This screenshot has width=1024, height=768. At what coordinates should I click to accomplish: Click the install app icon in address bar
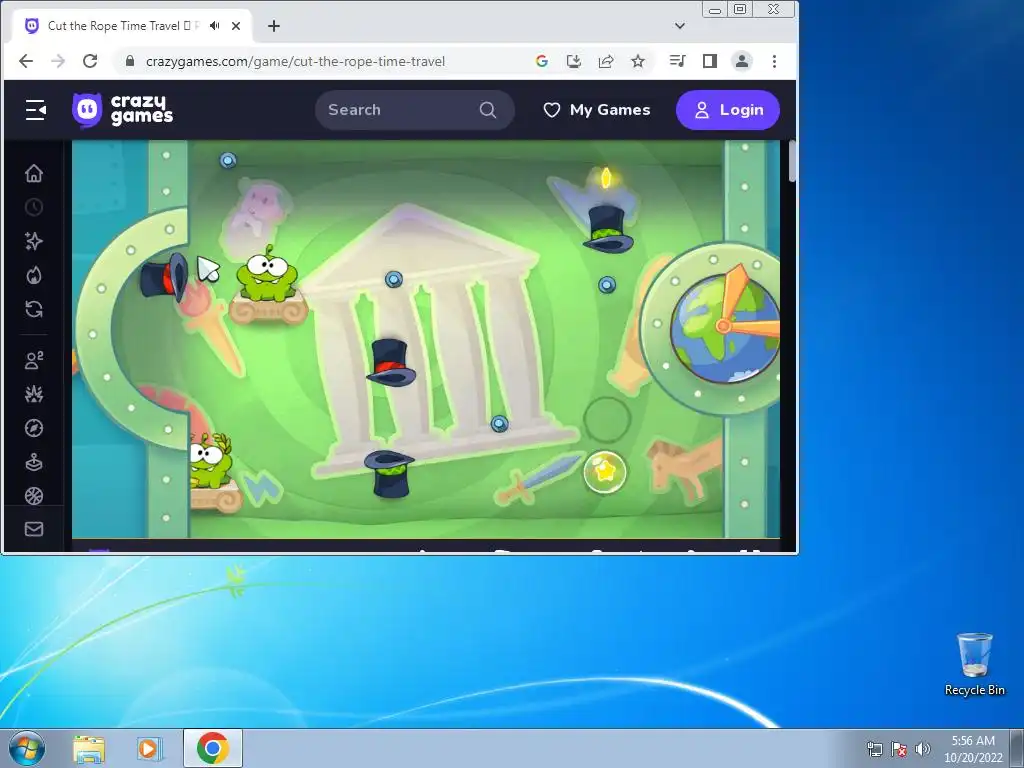pos(573,61)
